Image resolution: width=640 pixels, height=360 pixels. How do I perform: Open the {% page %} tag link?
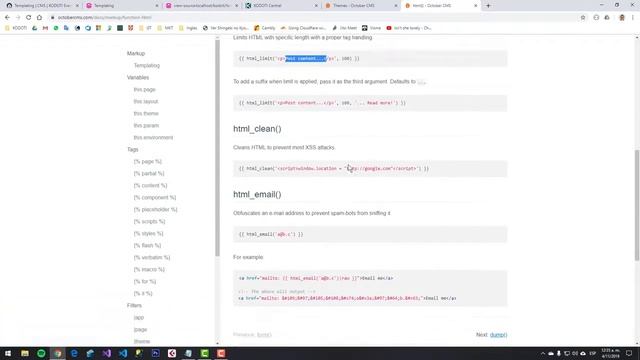pos(147,162)
